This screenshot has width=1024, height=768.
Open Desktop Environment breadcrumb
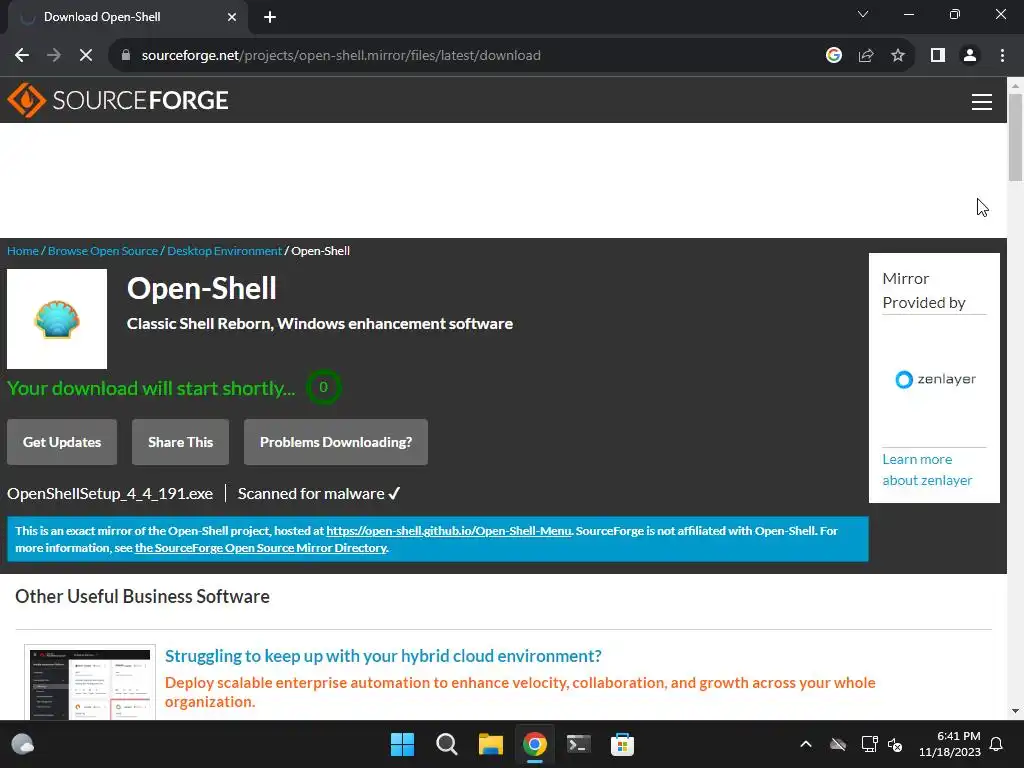tap(225, 251)
